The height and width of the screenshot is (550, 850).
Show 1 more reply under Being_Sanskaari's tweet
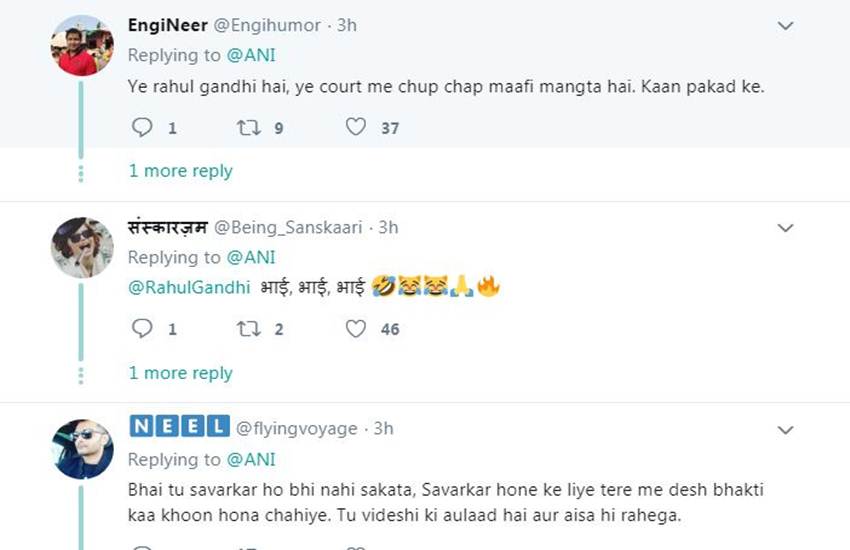pos(180,373)
